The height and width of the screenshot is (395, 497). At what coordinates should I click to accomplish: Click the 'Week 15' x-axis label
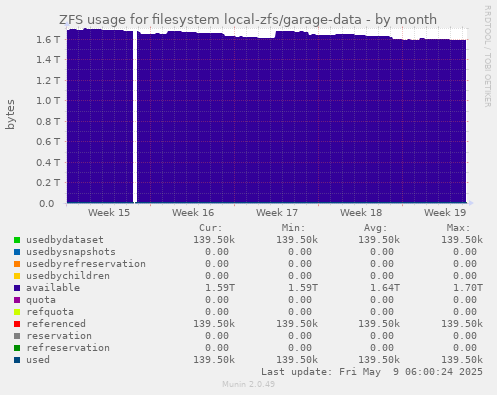coord(109,213)
